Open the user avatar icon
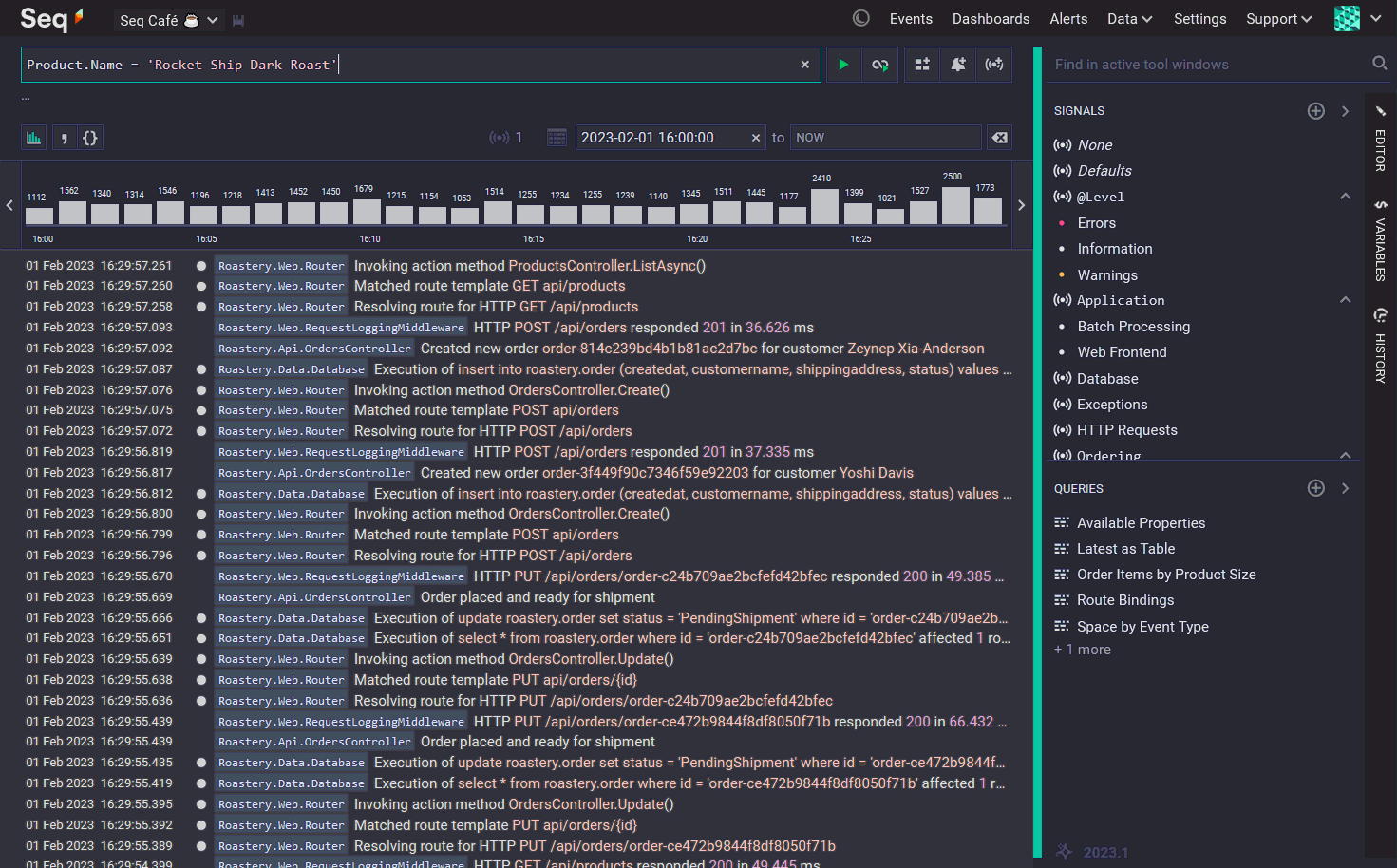1397x868 pixels. click(1347, 18)
